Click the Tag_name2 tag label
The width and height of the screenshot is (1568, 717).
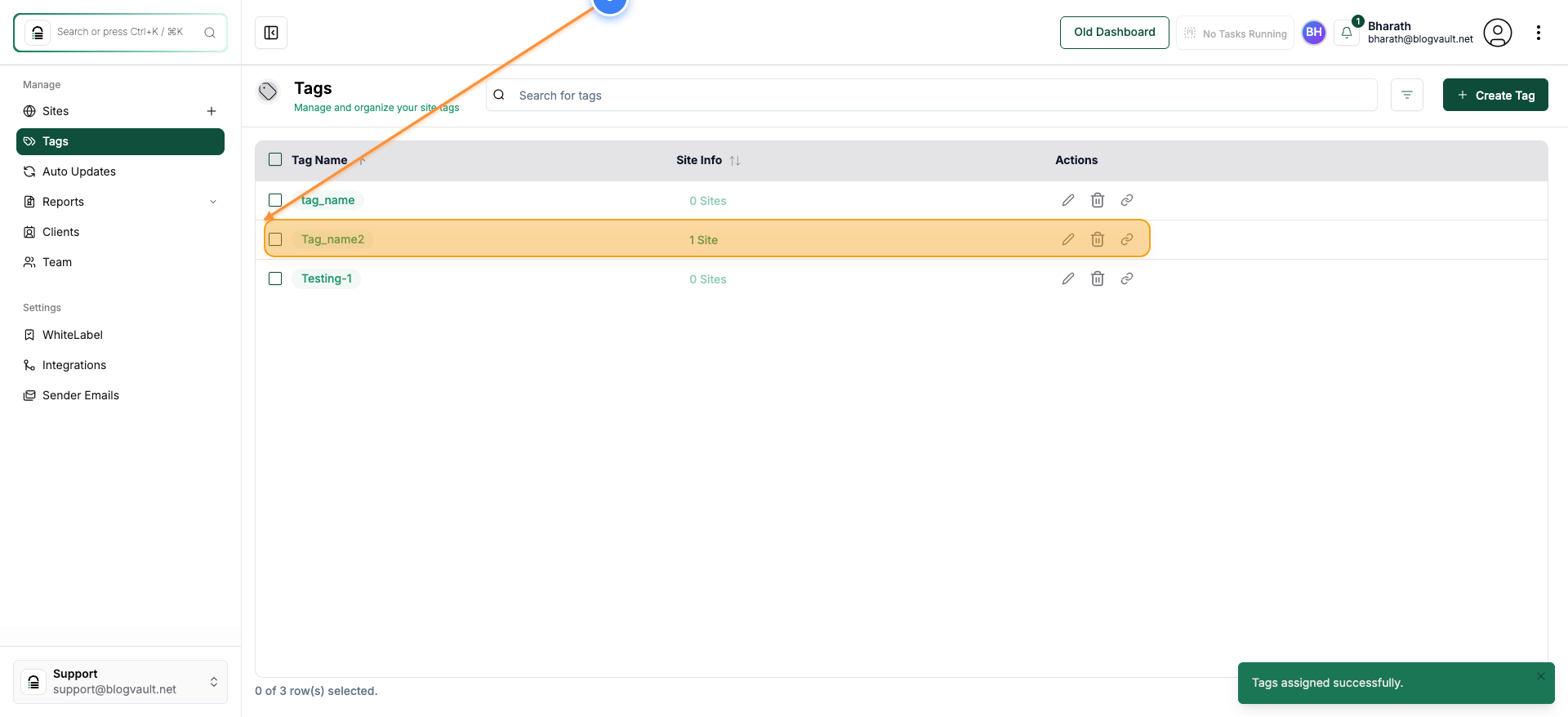332,239
